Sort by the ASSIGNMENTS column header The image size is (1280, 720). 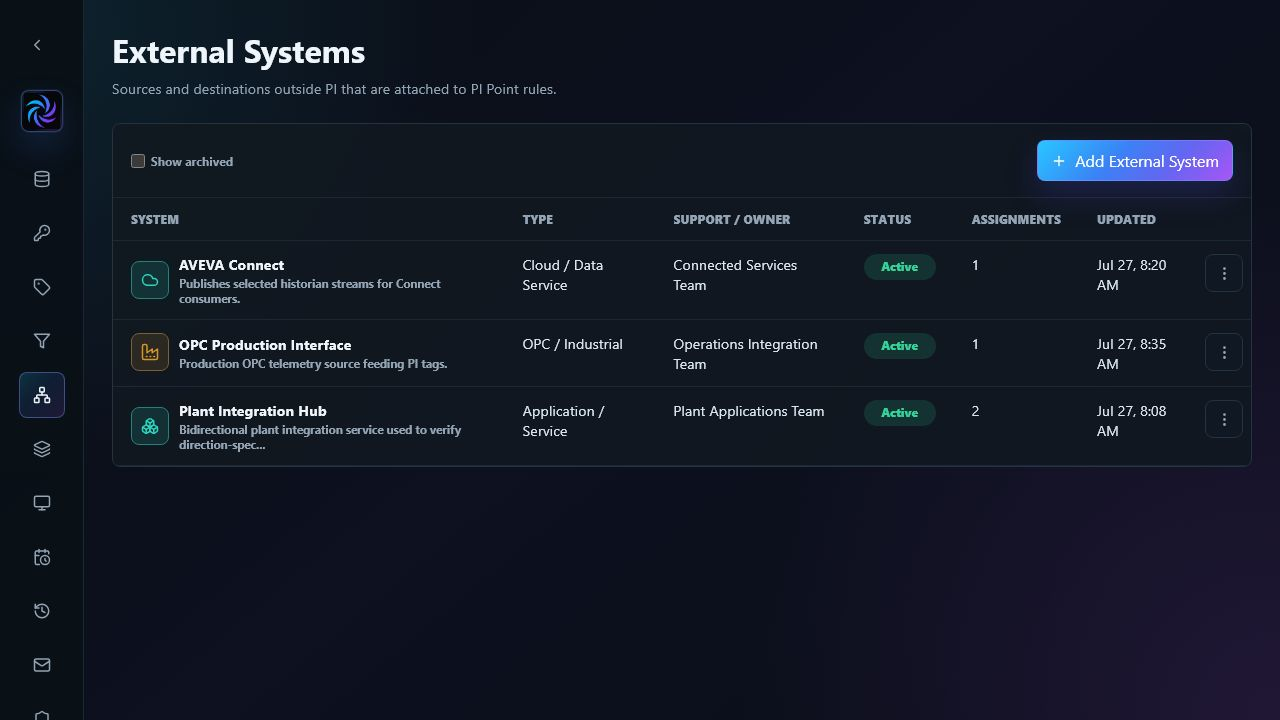(x=1016, y=219)
